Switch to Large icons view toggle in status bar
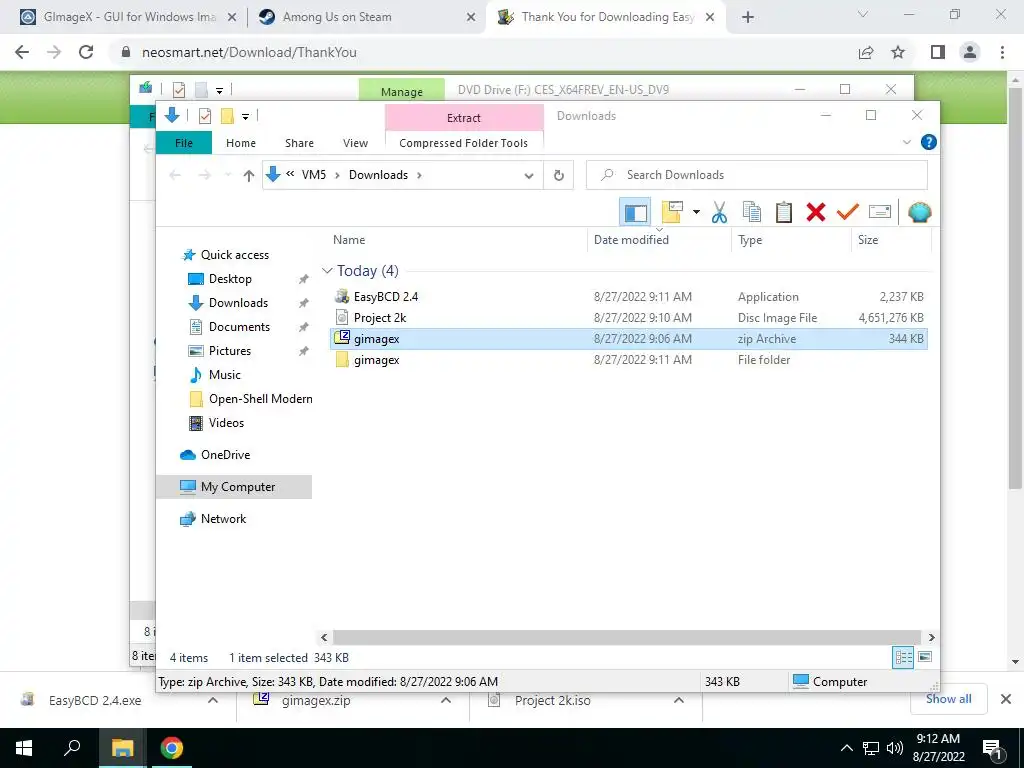This screenshot has height=768, width=1024. 925,657
